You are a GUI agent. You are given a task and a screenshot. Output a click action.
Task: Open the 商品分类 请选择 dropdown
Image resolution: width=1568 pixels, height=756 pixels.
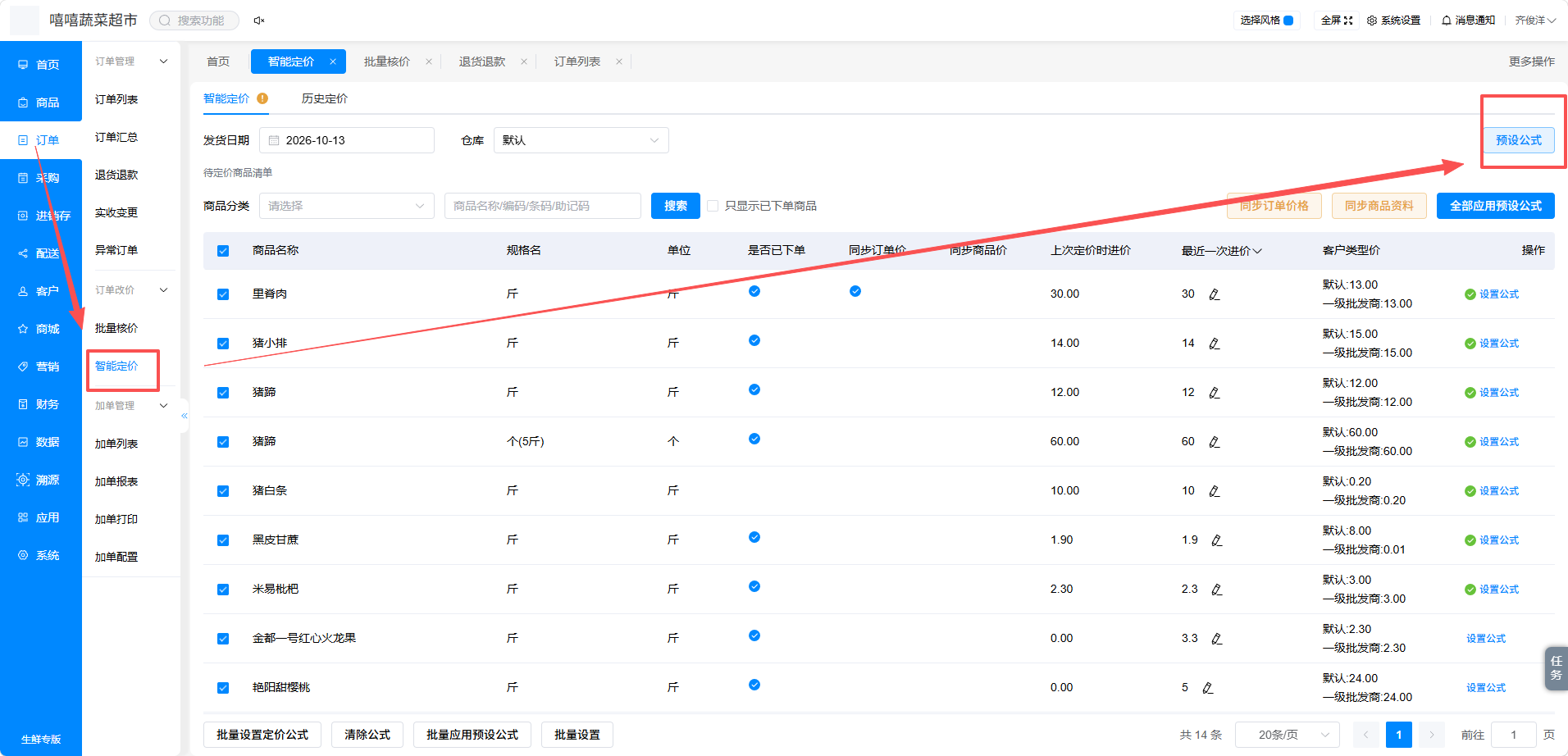pyautogui.click(x=347, y=206)
